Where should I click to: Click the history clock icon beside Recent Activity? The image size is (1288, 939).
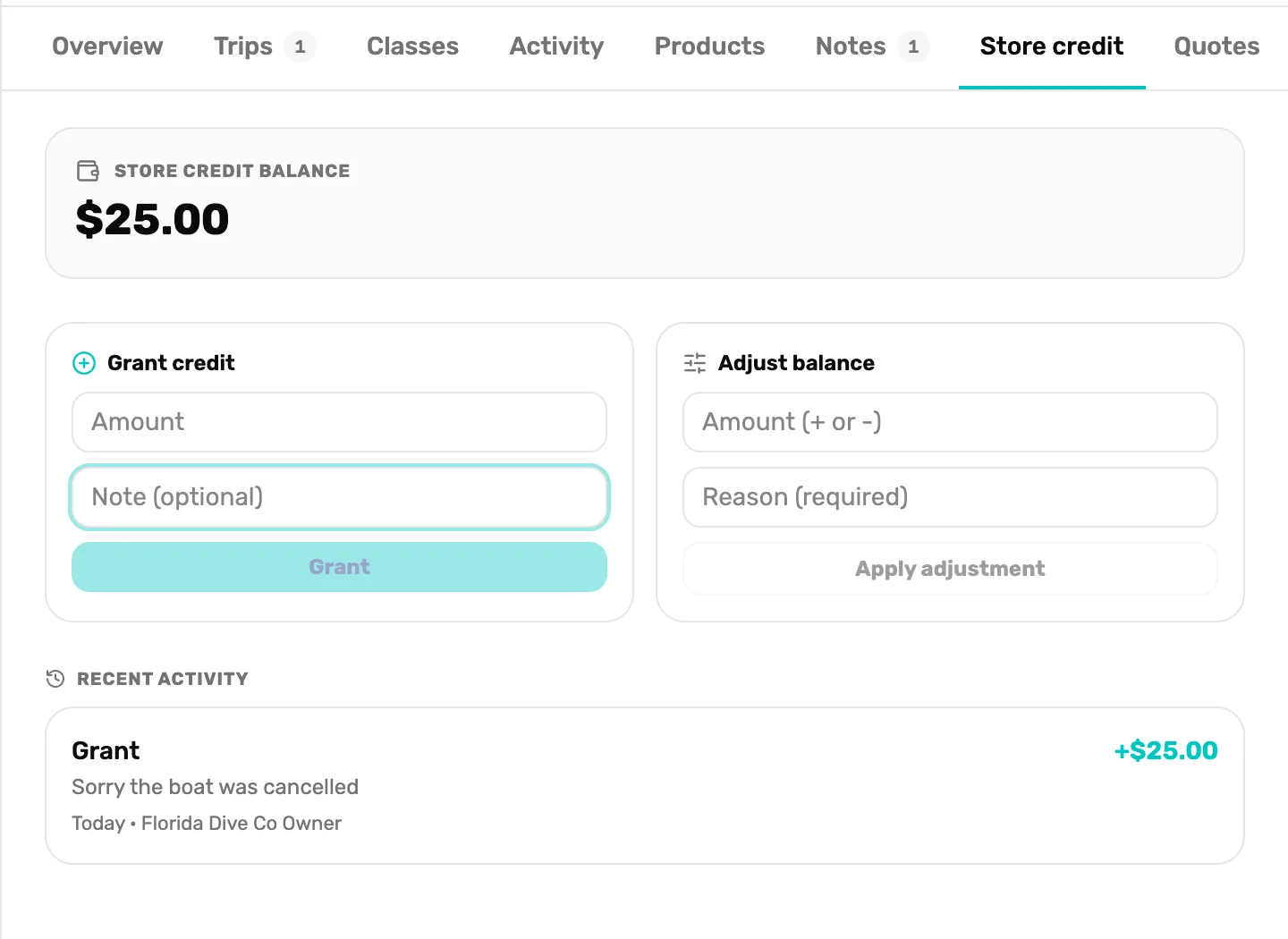tap(55, 679)
